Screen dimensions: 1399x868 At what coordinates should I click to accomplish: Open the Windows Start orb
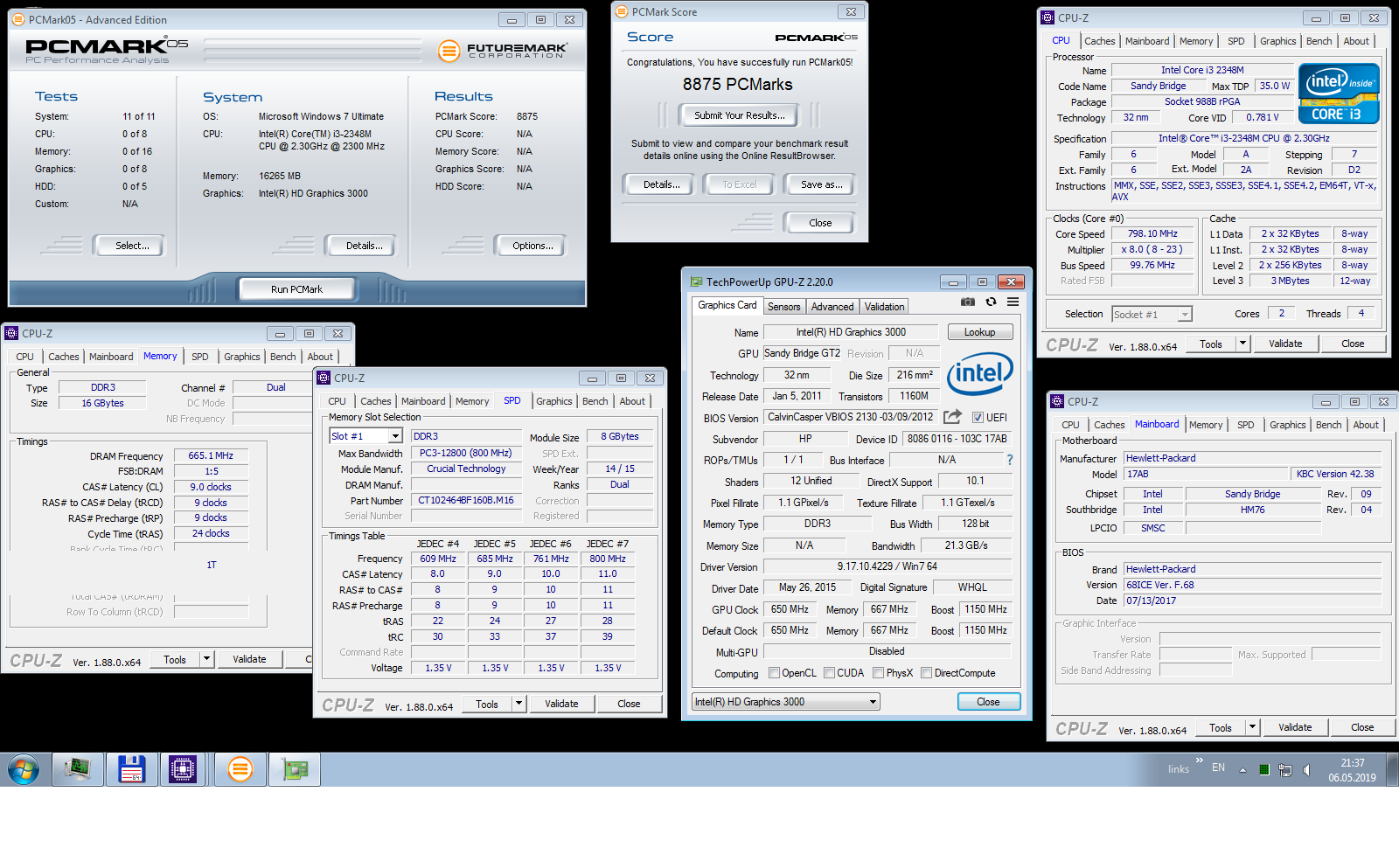tap(24, 769)
